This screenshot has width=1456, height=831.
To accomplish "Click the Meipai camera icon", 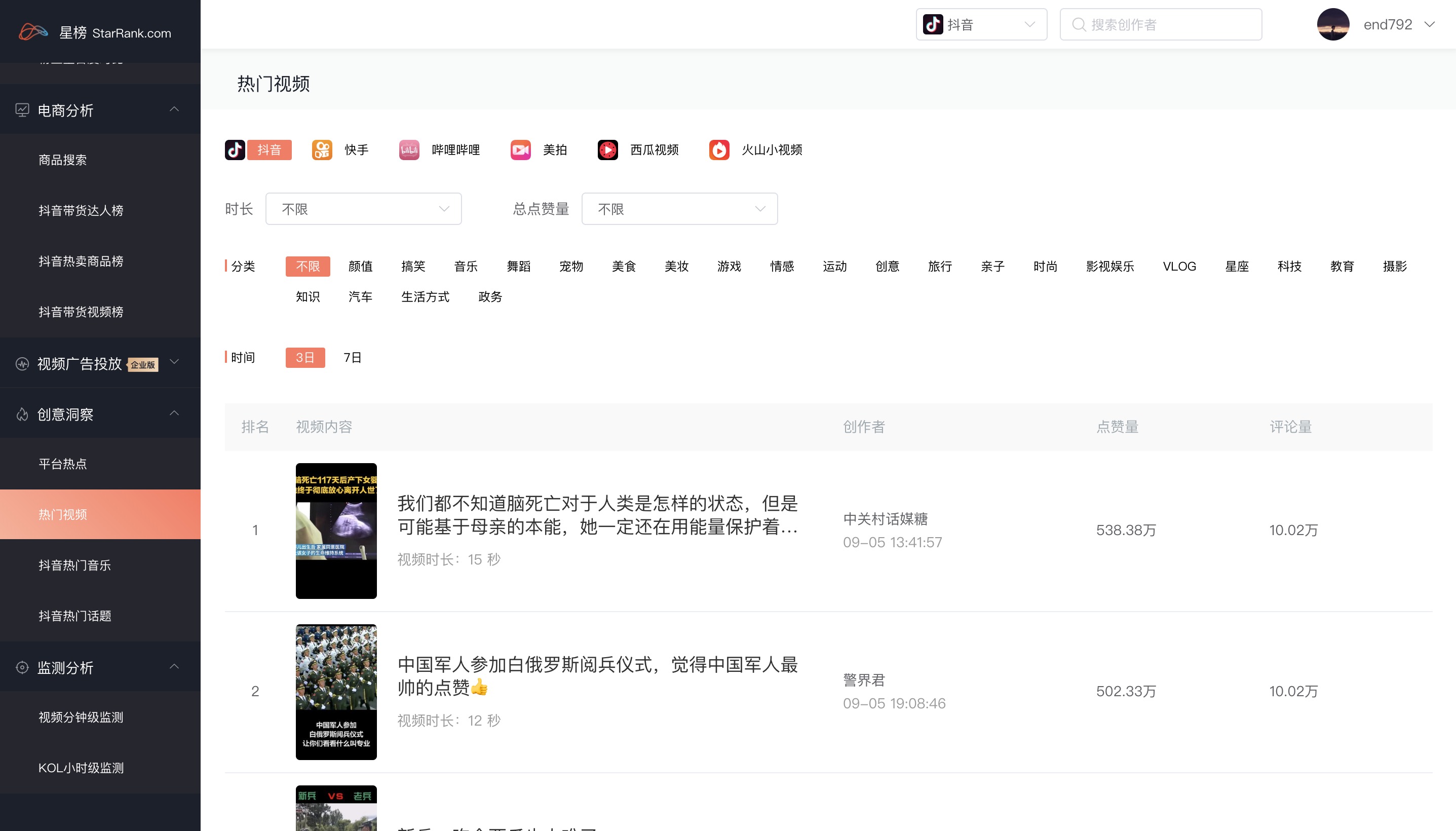I will coord(520,149).
